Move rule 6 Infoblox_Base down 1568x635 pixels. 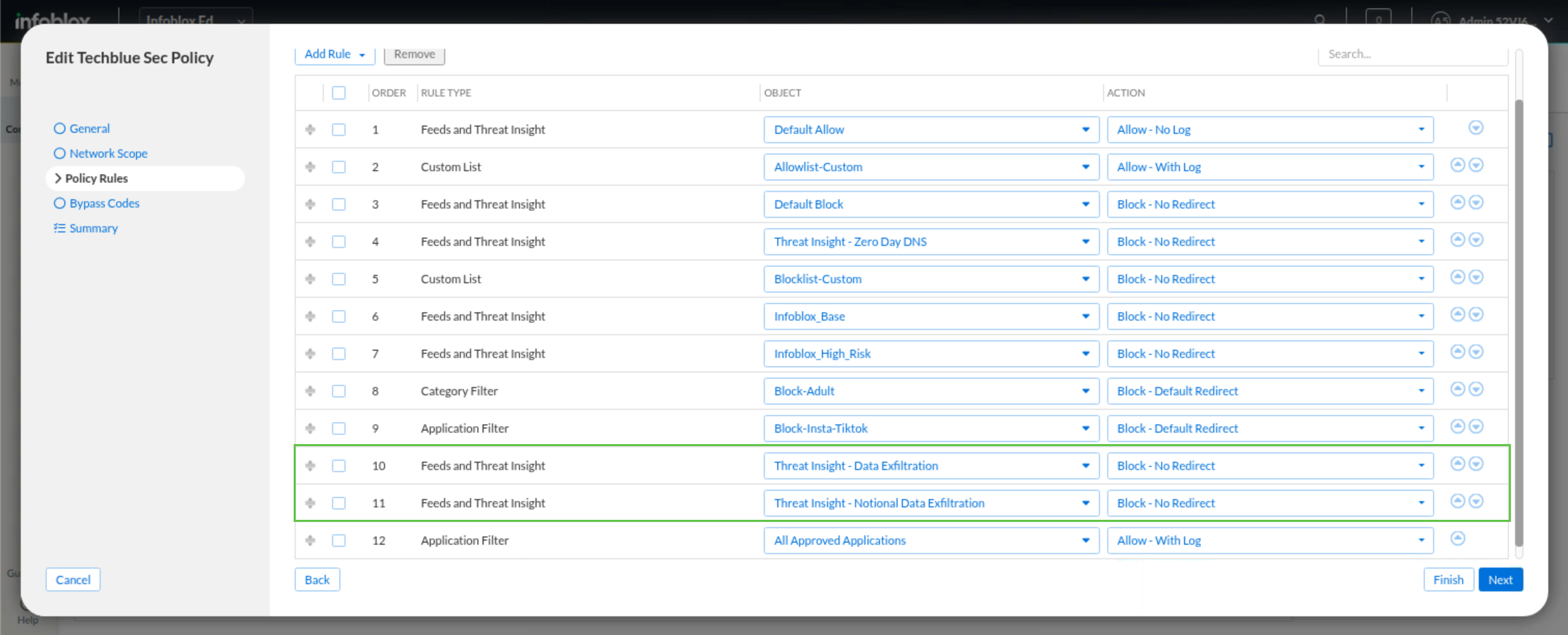[1476, 314]
